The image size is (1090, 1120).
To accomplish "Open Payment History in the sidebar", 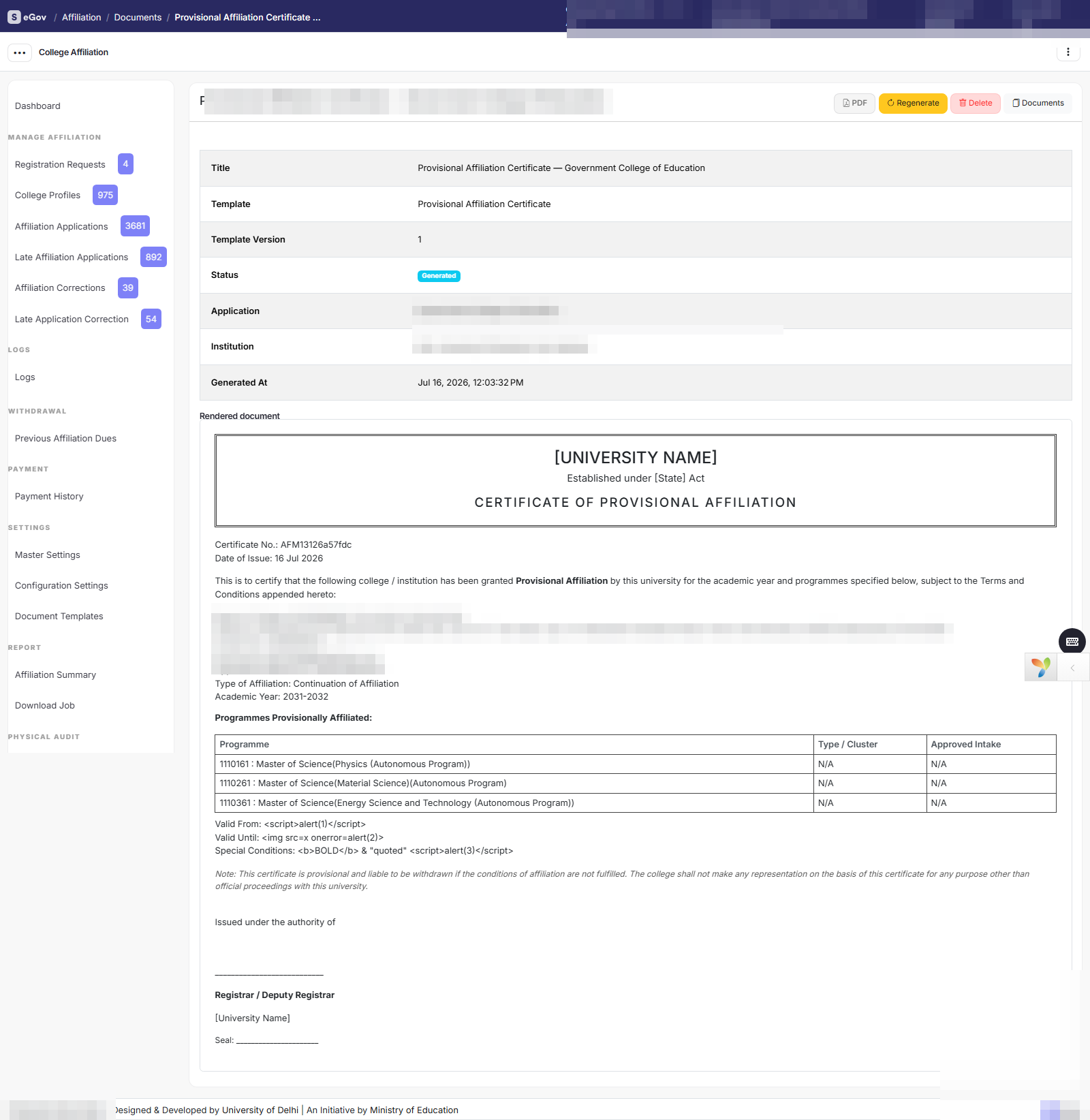I will pos(49,496).
